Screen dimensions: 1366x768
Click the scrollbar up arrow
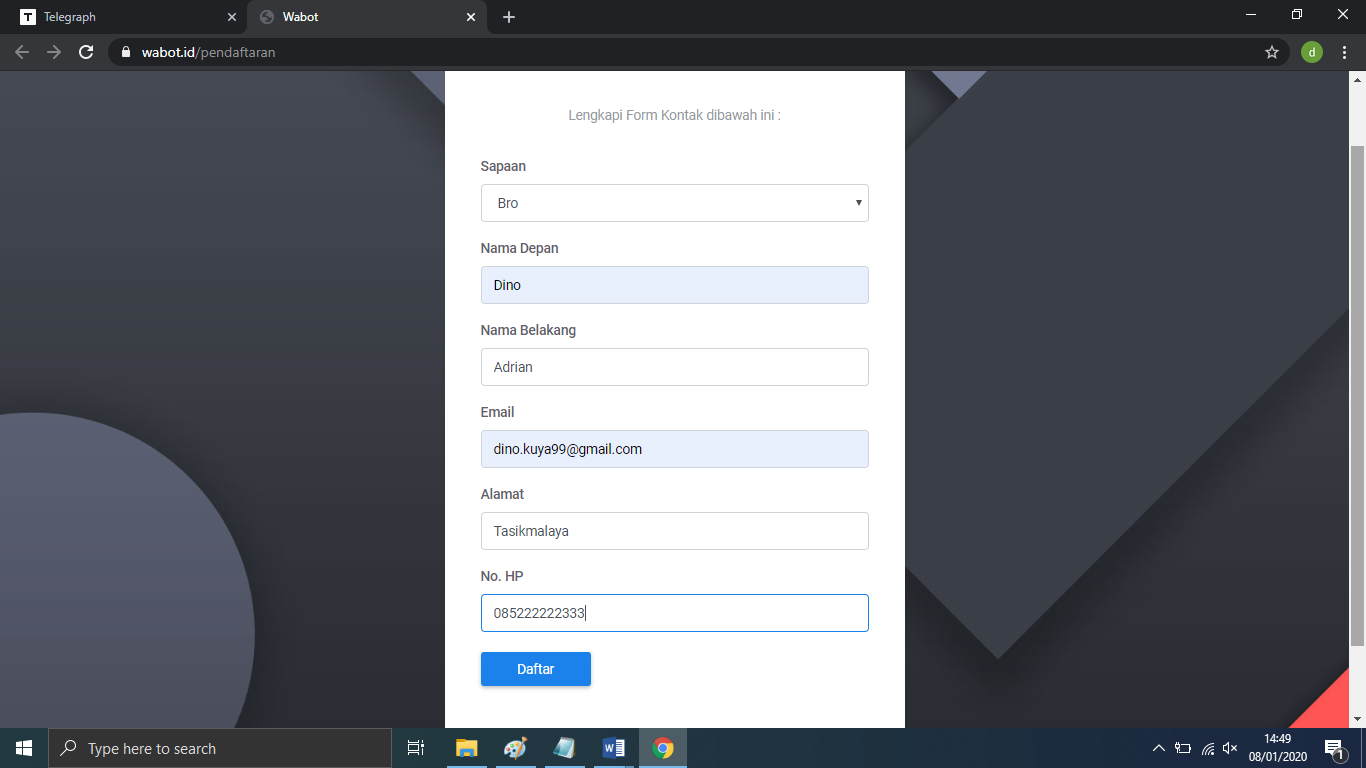(1357, 79)
